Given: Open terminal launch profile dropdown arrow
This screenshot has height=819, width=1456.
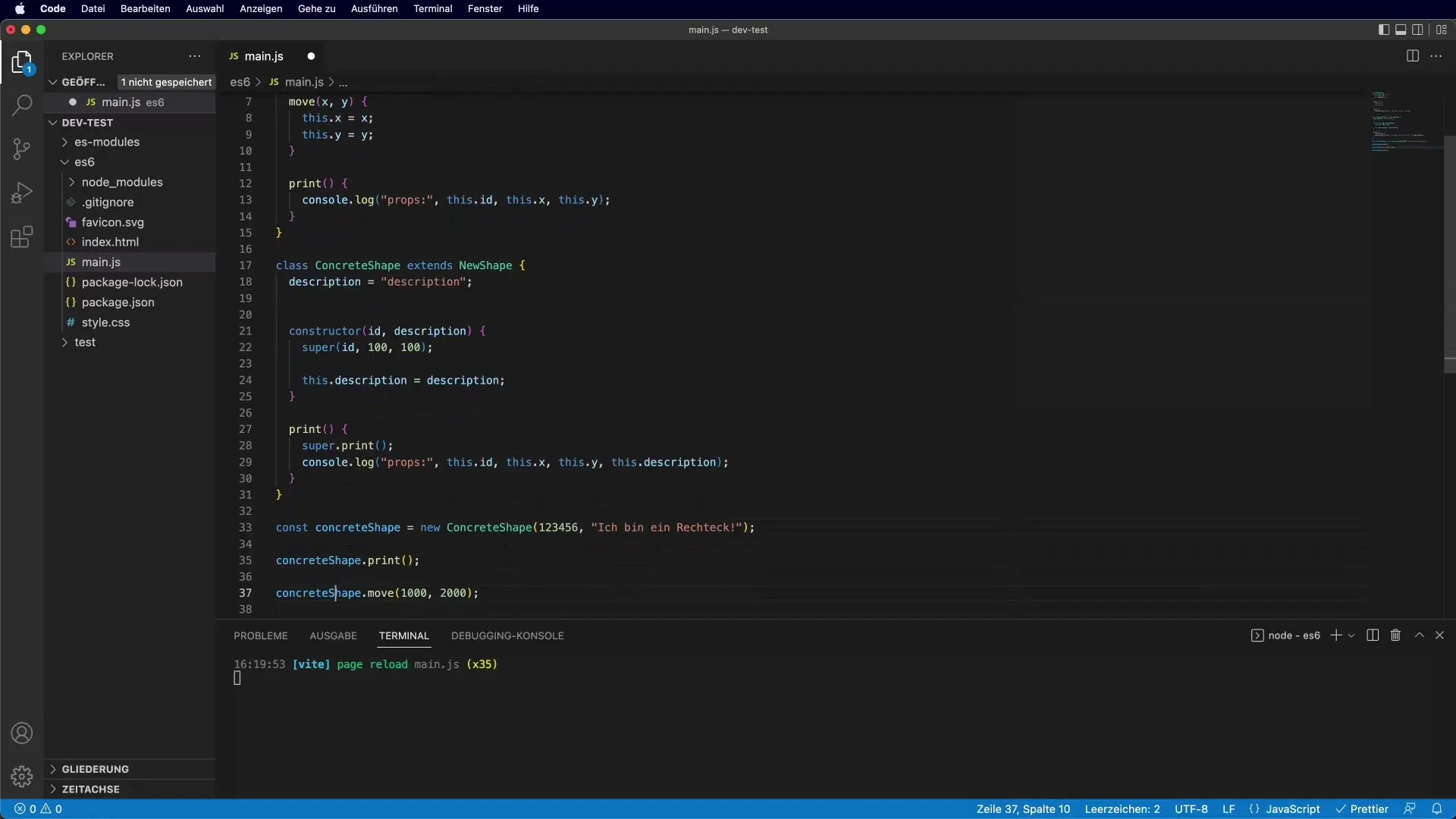Looking at the screenshot, I should [1351, 635].
